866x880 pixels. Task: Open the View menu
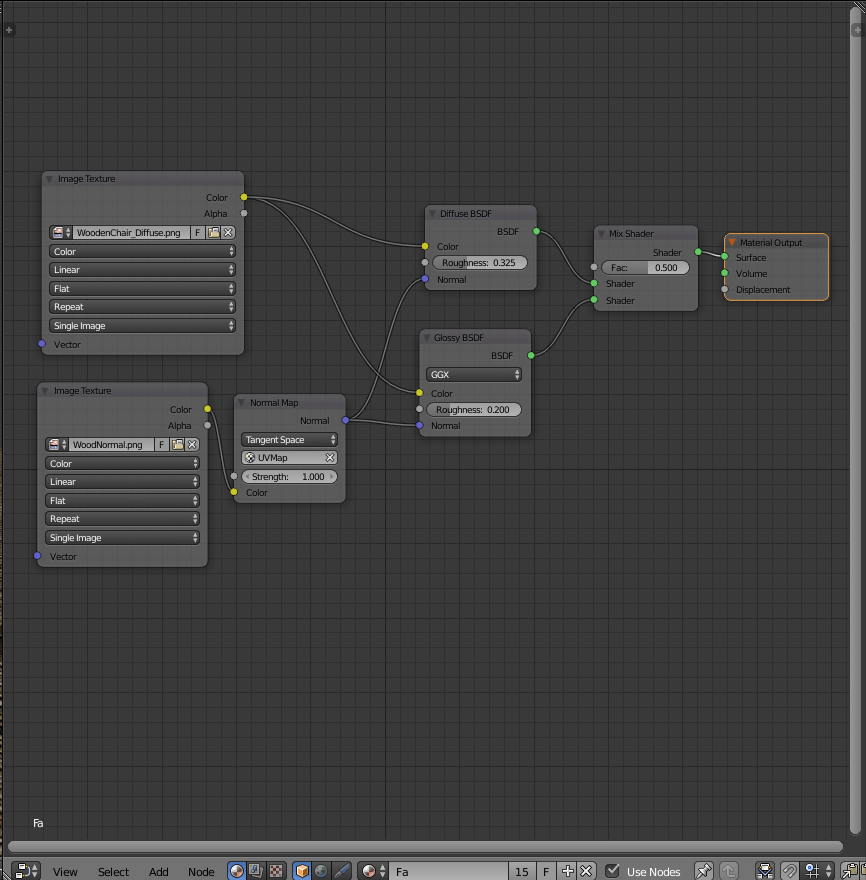pos(65,872)
